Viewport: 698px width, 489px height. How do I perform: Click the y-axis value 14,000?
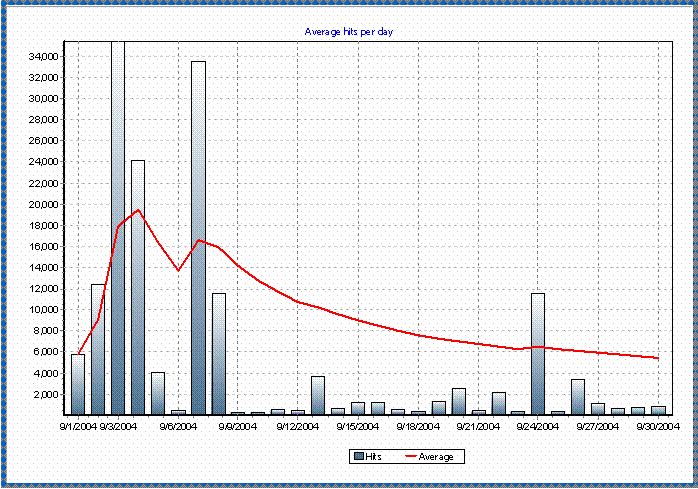pyautogui.click(x=43, y=268)
